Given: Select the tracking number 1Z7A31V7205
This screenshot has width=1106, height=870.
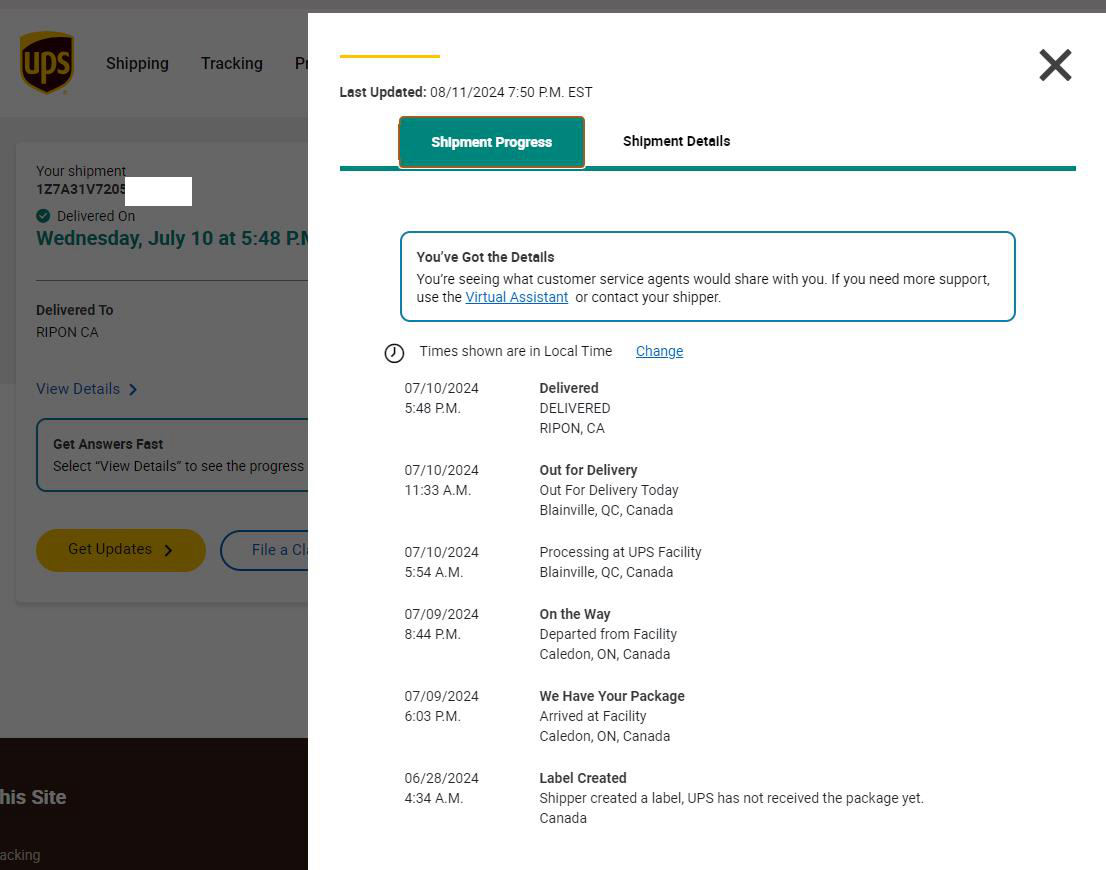Looking at the screenshot, I should point(81,189).
